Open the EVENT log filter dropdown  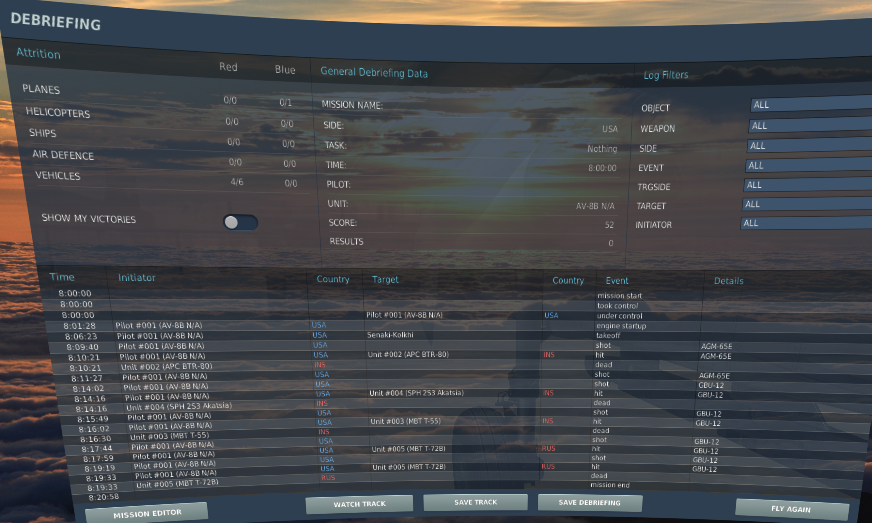(x=807, y=165)
